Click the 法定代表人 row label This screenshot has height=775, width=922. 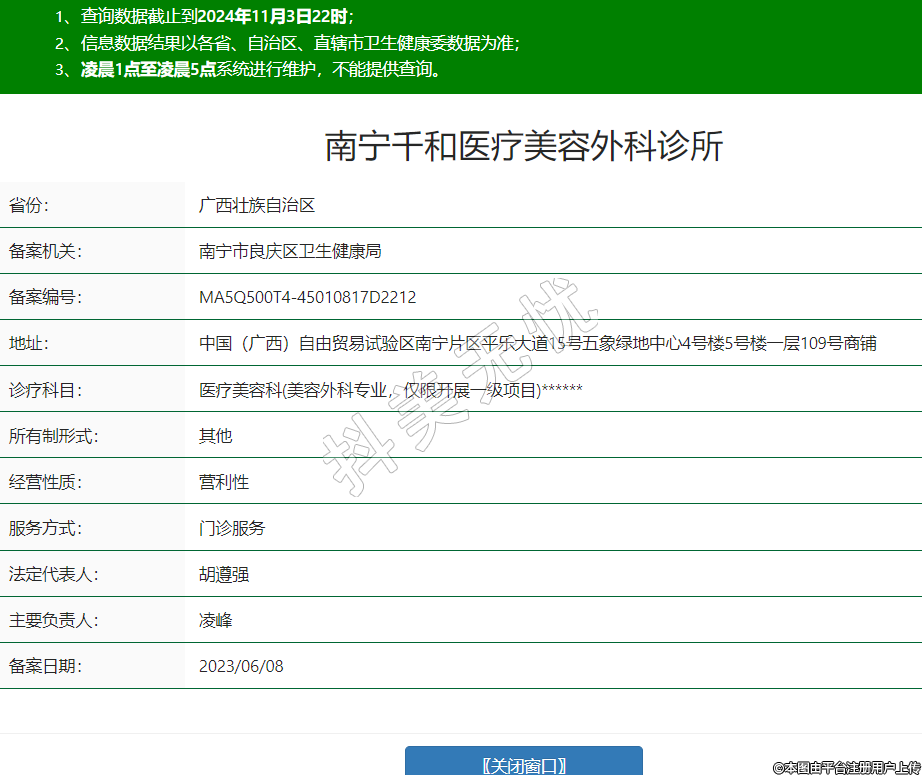[x=53, y=574]
